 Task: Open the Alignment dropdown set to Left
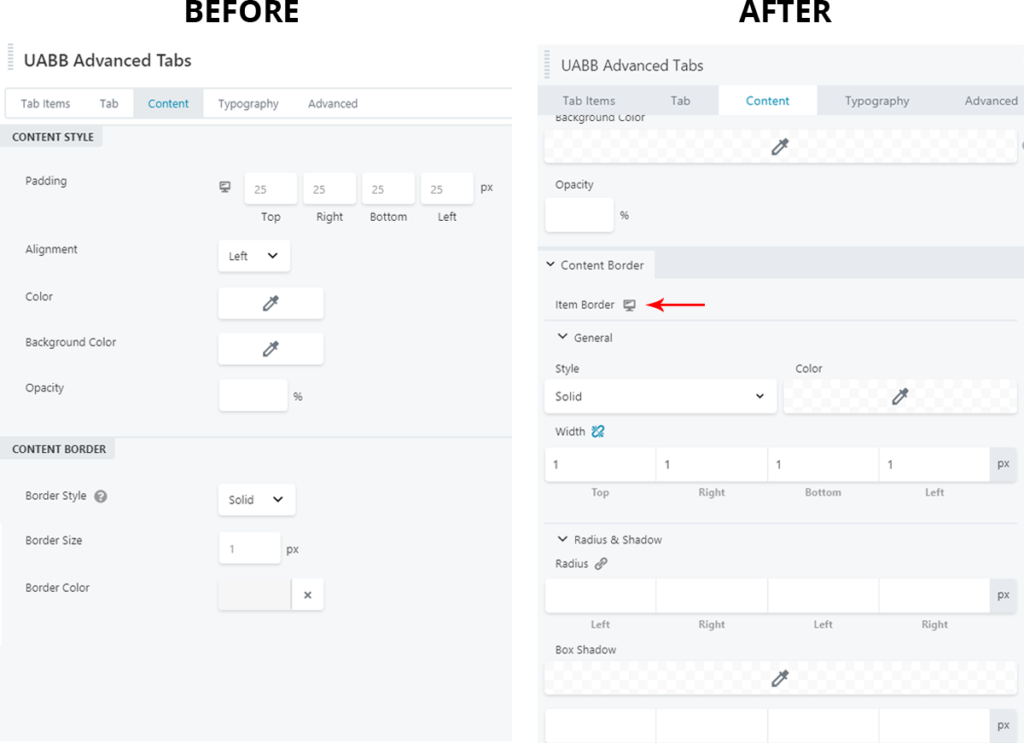click(254, 255)
